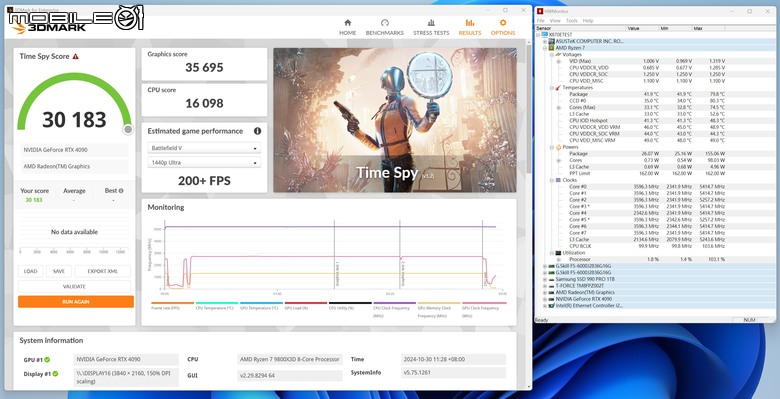
Task: Toggle the GPU Load (%) legend swatch
Action: click(305, 303)
